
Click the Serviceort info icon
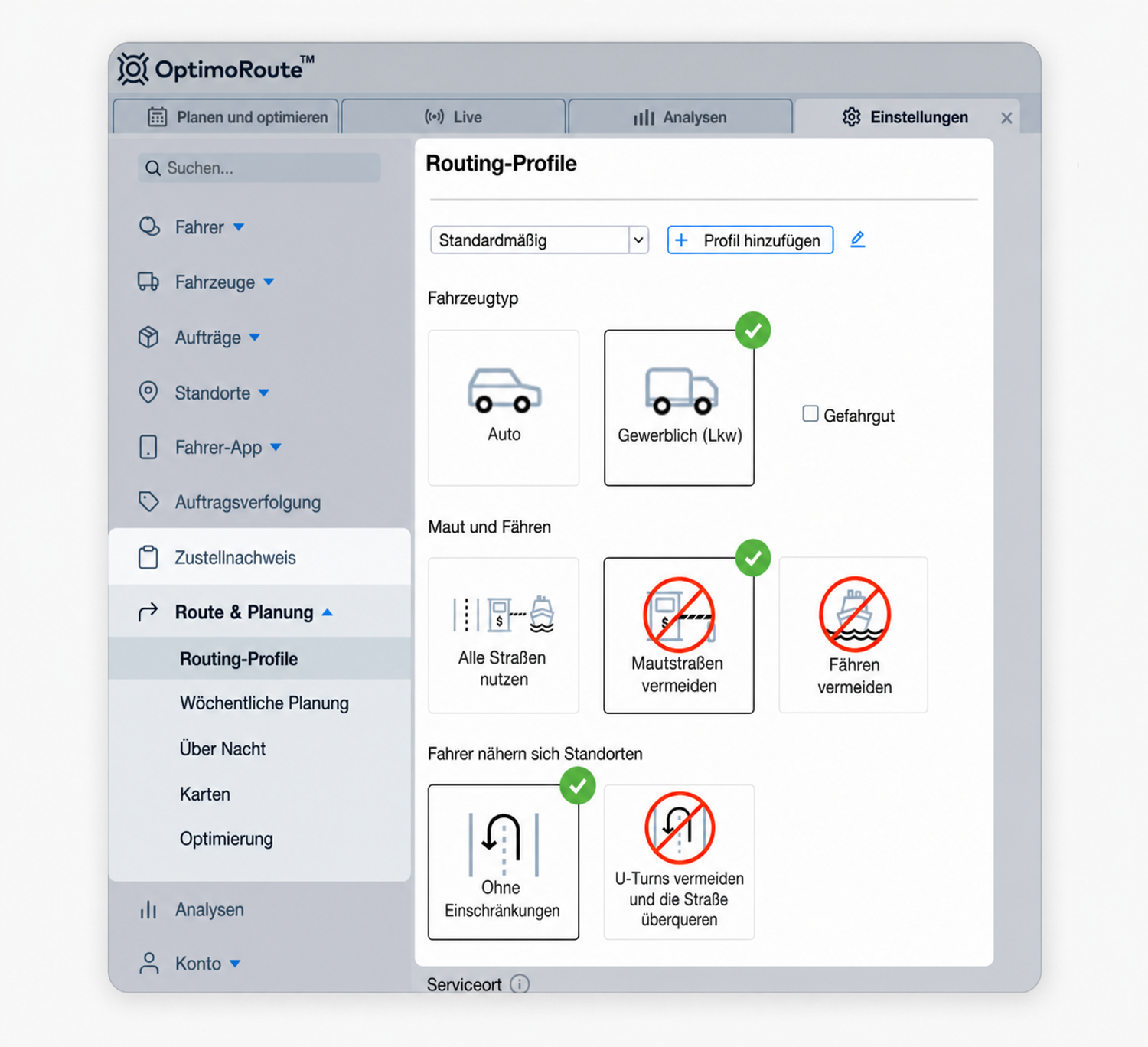(520, 983)
